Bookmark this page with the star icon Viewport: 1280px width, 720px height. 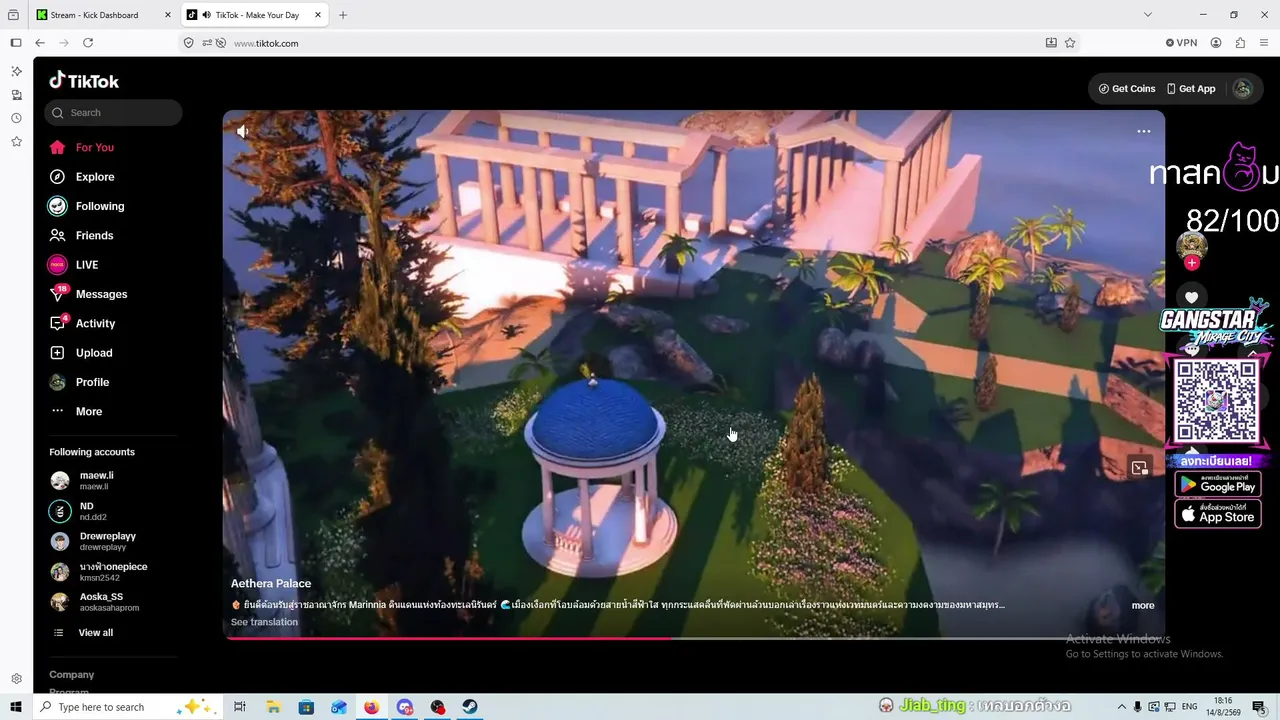point(1070,43)
